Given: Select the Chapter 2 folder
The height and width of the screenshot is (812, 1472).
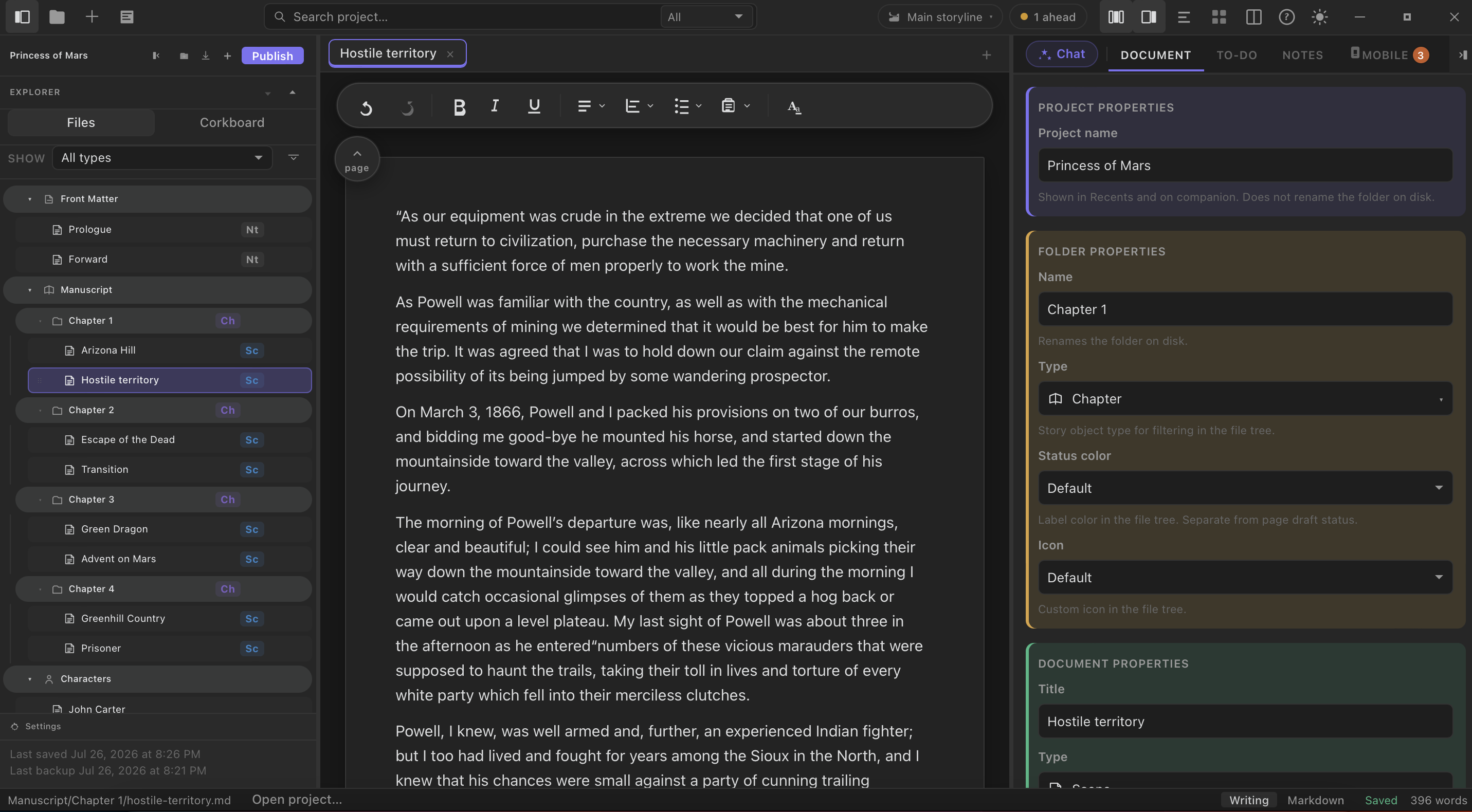Looking at the screenshot, I should 163,410.
